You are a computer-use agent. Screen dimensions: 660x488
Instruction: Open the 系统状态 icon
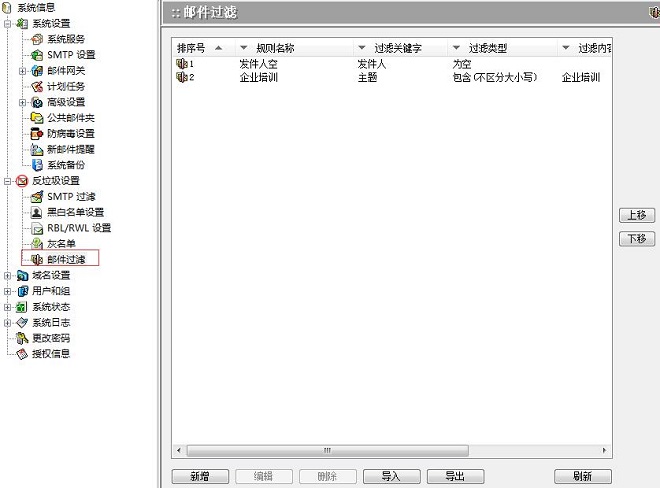pos(22,307)
